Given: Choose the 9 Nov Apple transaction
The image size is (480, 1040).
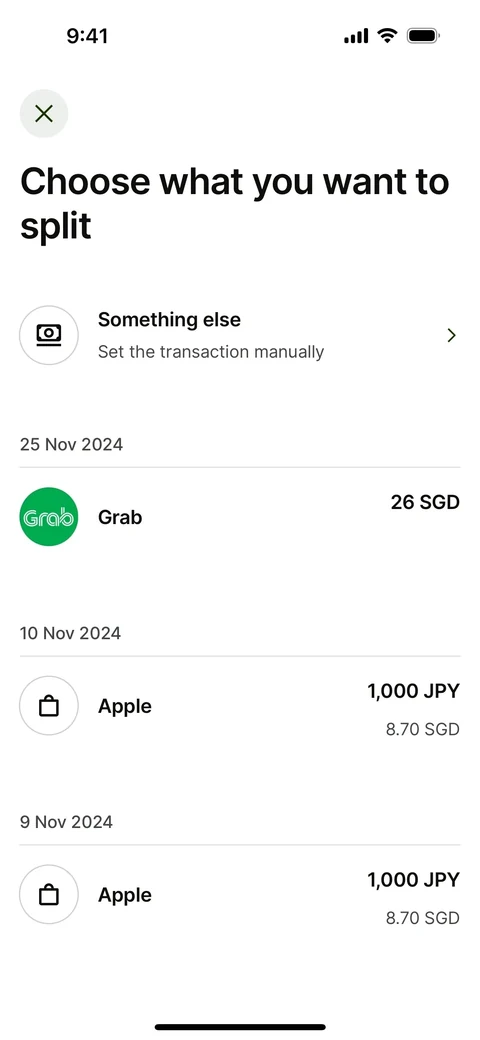Looking at the screenshot, I should point(240,894).
